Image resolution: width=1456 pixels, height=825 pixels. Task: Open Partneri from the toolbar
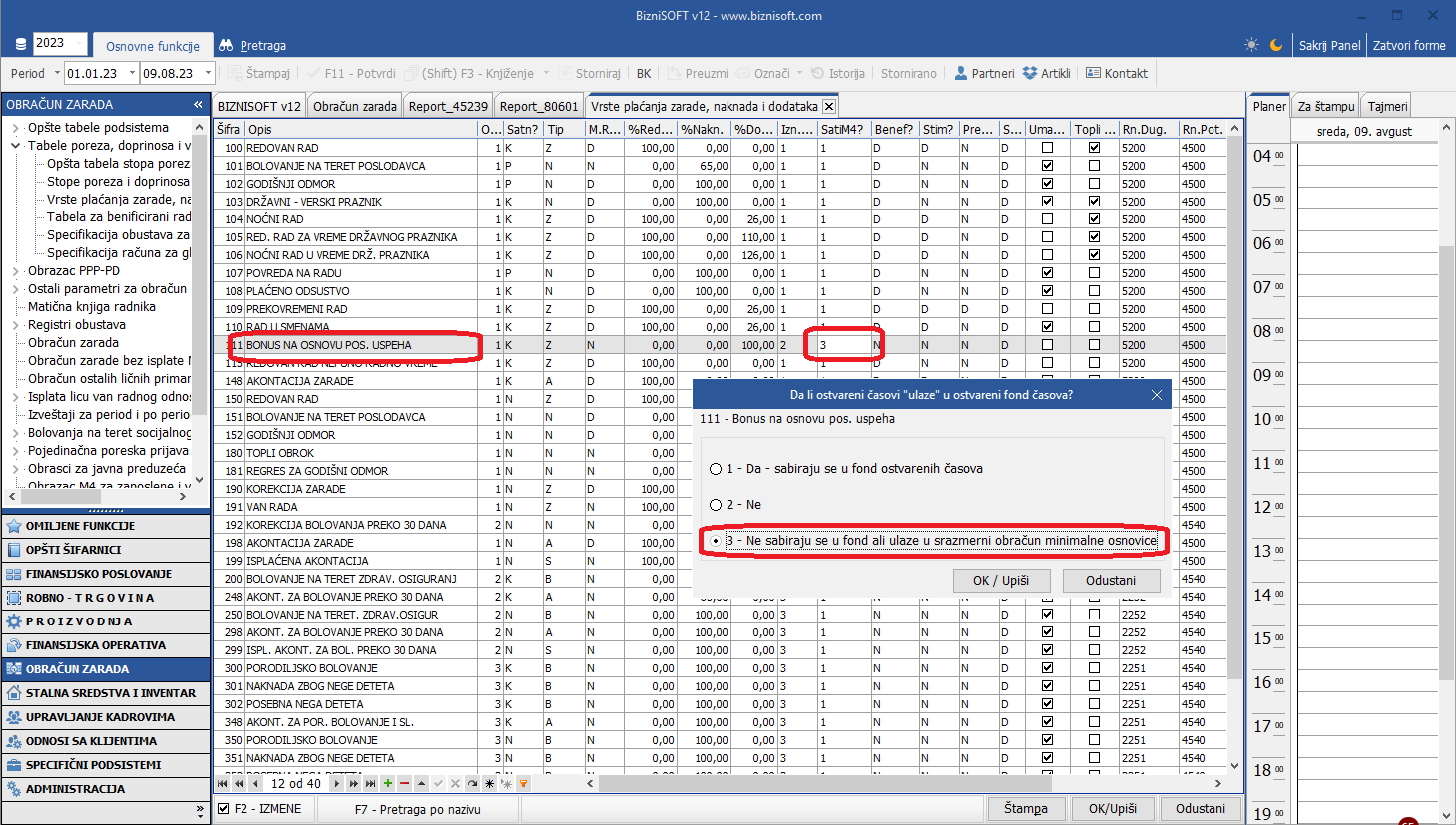(984, 73)
